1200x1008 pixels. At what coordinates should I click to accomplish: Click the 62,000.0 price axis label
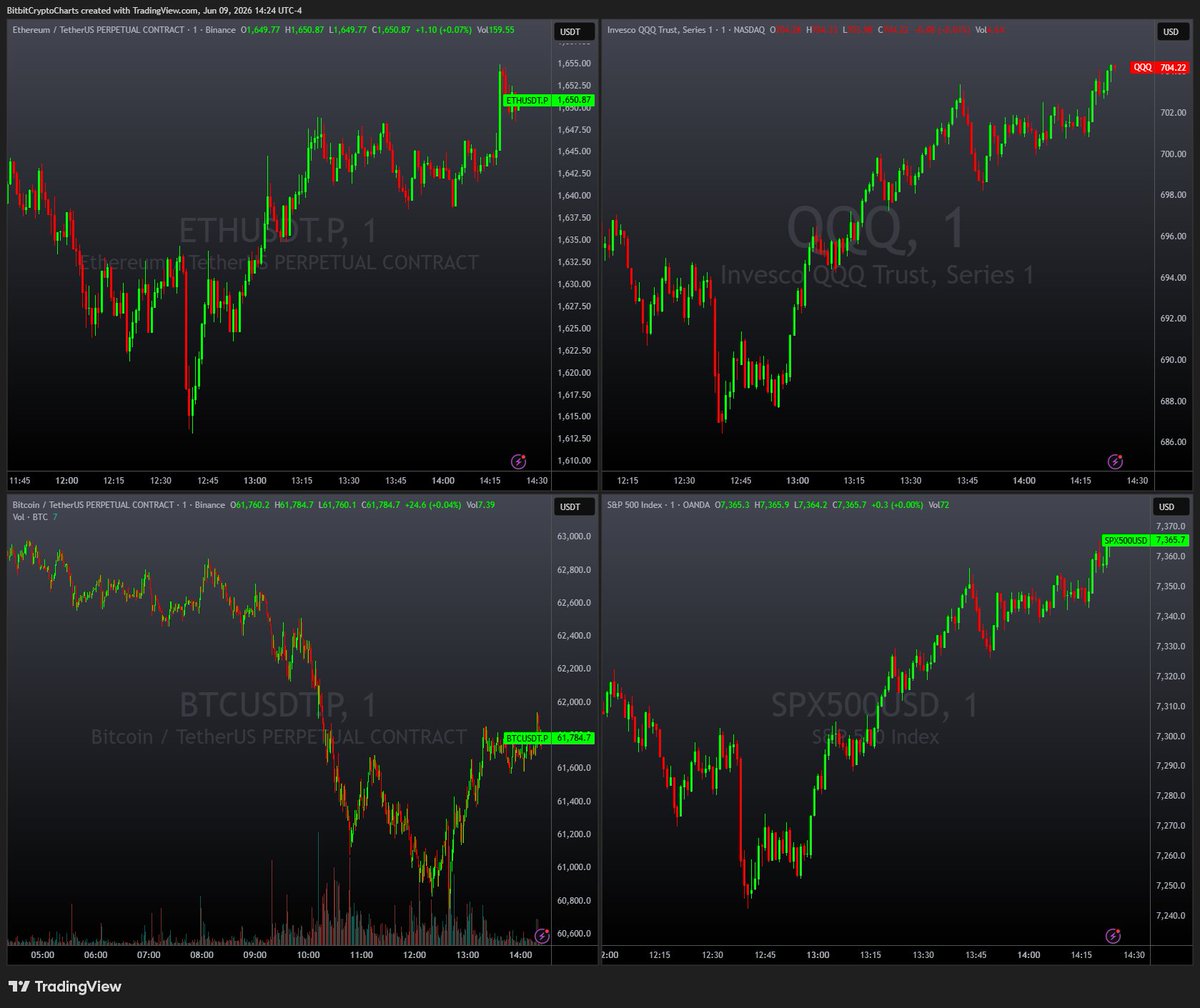(575, 702)
